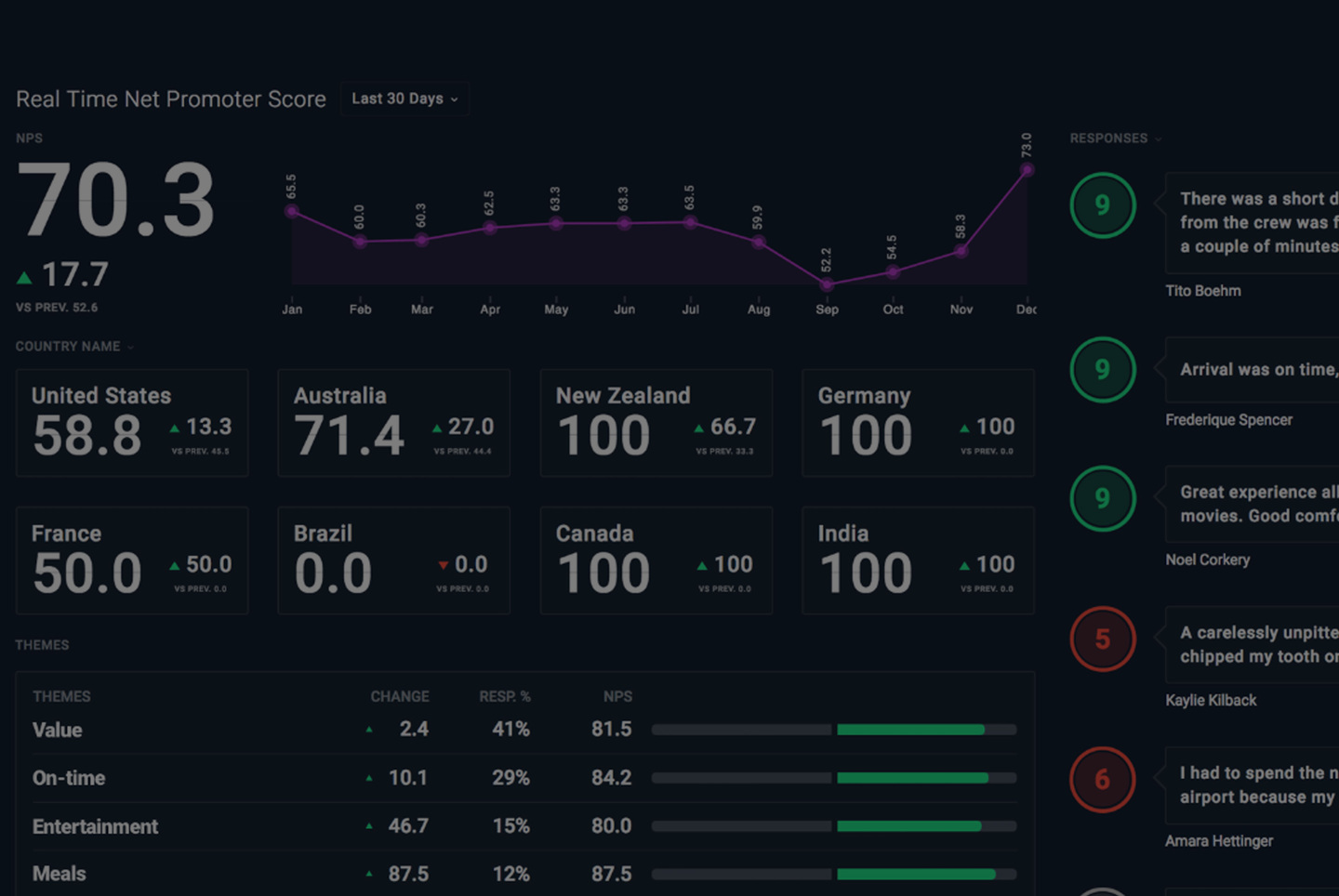This screenshot has height=896, width=1339.
Task: Click the name Noel Corkery
Action: coord(1208,560)
